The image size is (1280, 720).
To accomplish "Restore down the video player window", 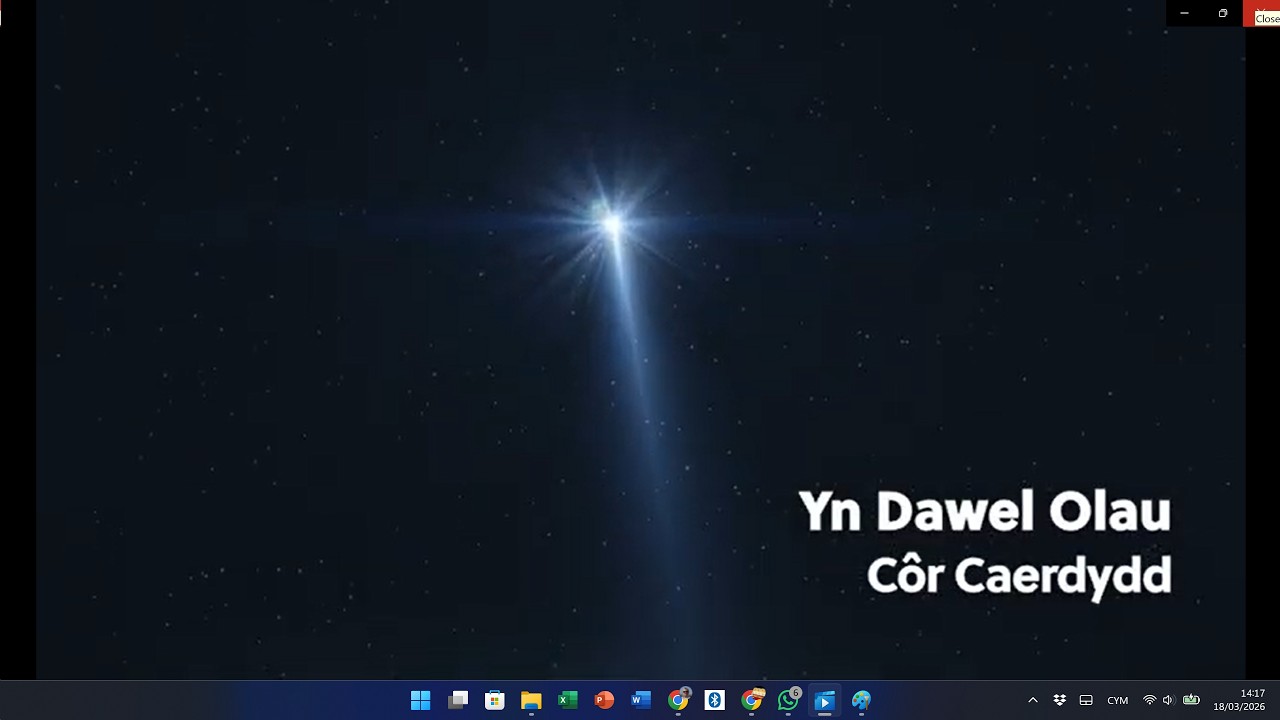I will 1223,13.
